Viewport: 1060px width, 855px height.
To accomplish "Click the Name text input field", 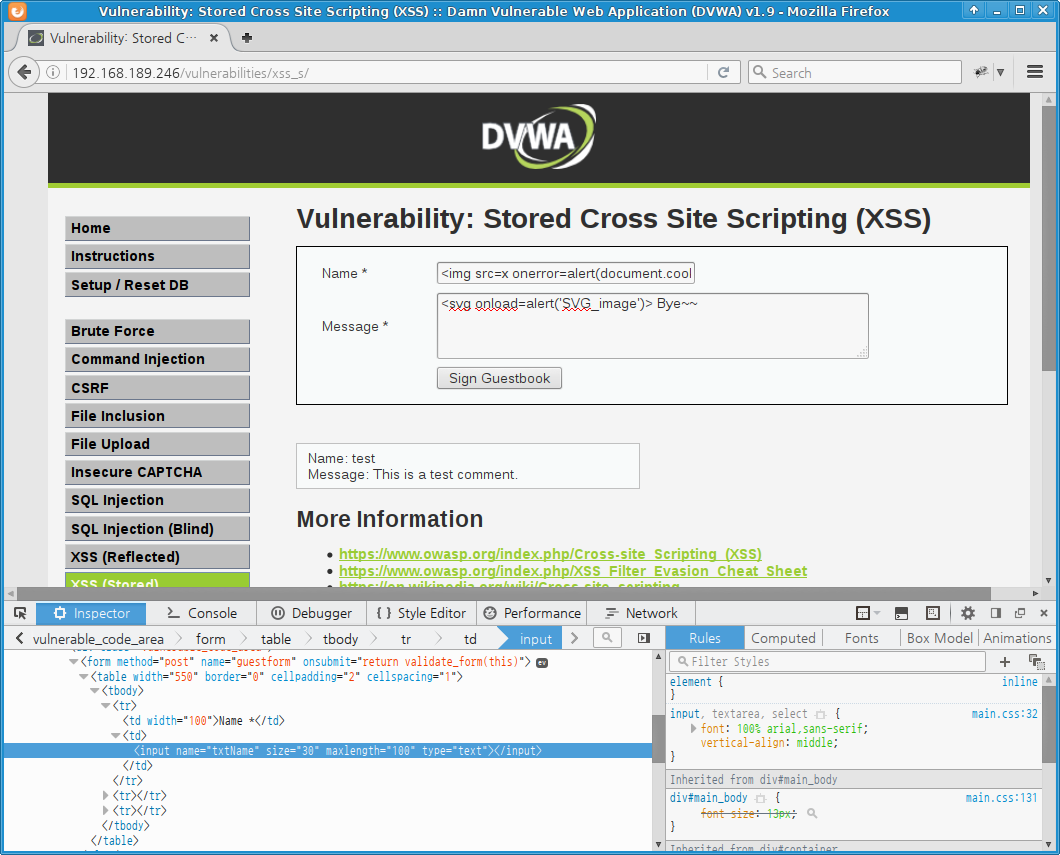I will pos(566,273).
